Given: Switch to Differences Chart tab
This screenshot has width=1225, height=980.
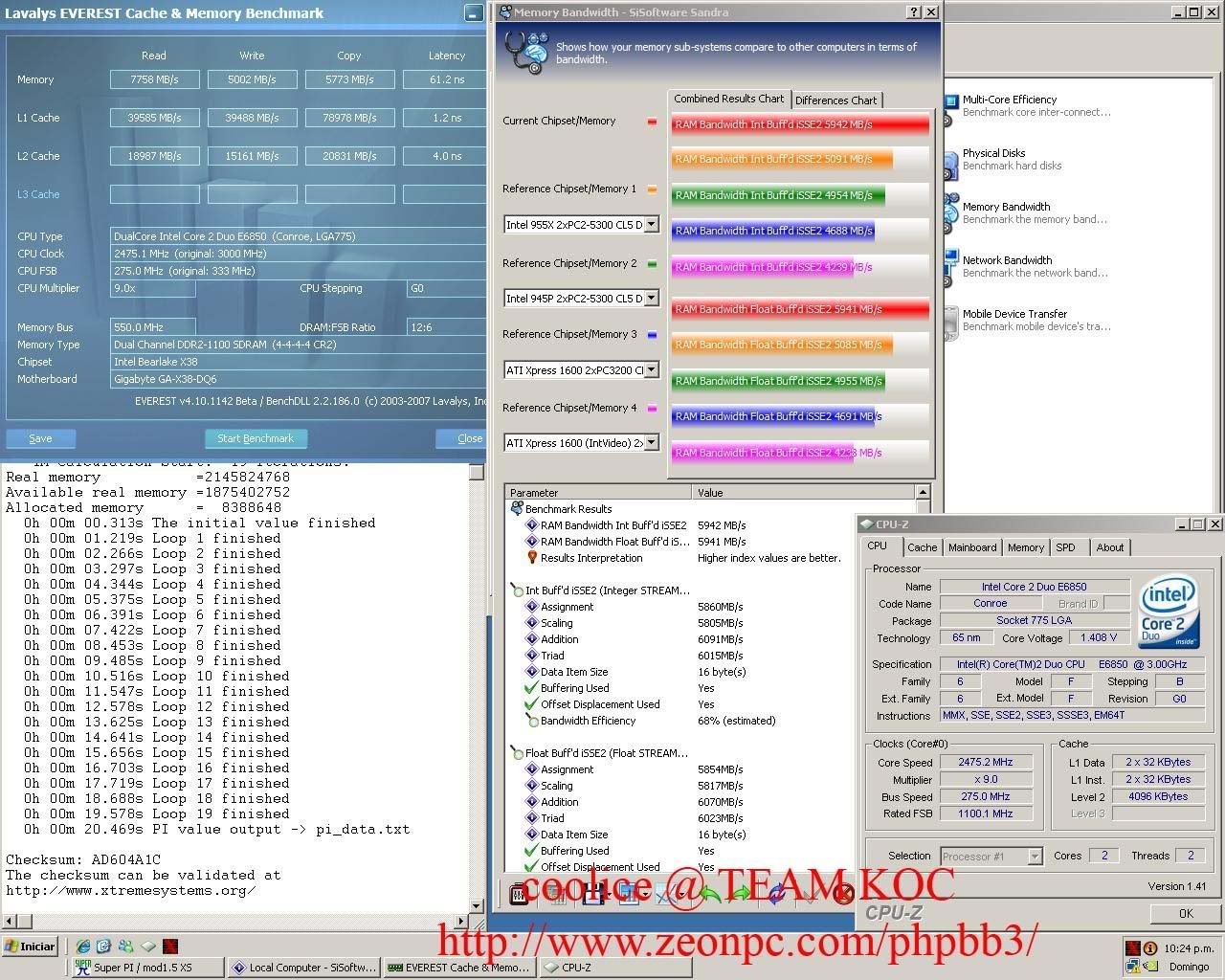Looking at the screenshot, I should pyautogui.click(x=835, y=100).
